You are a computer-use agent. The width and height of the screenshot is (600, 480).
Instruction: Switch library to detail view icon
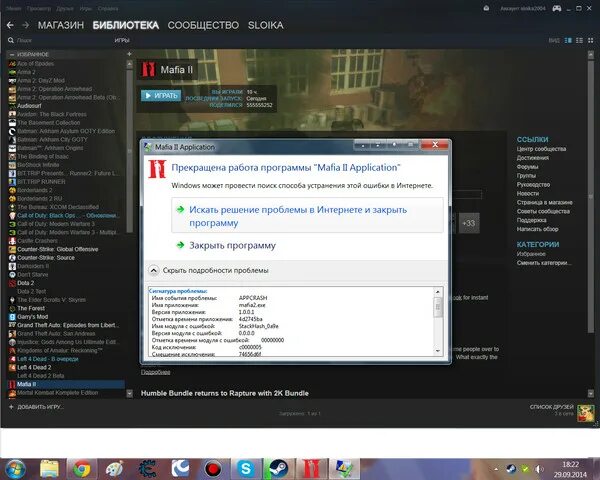pyautogui.click(x=568, y=40)
